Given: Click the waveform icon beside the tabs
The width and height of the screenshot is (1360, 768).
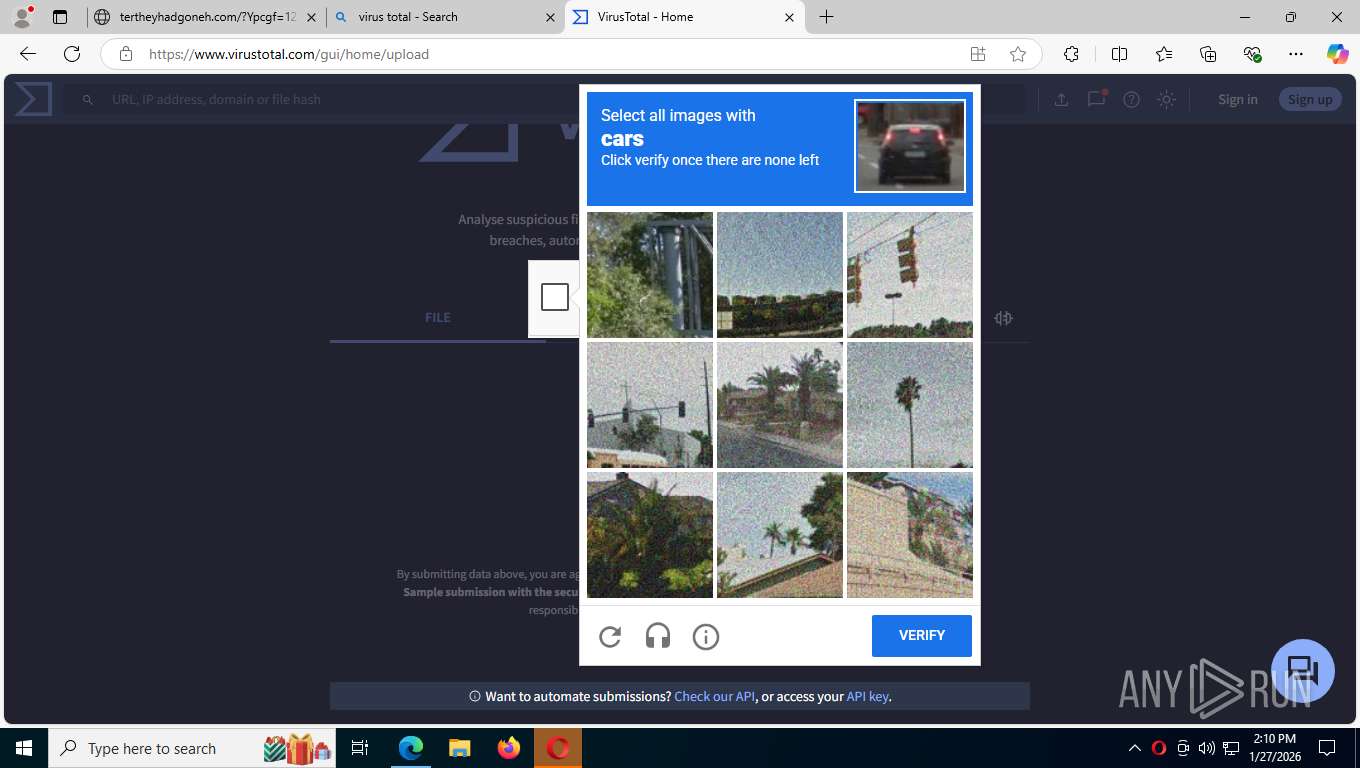Looking at the screenshot, I should (x=1004, y=318).
